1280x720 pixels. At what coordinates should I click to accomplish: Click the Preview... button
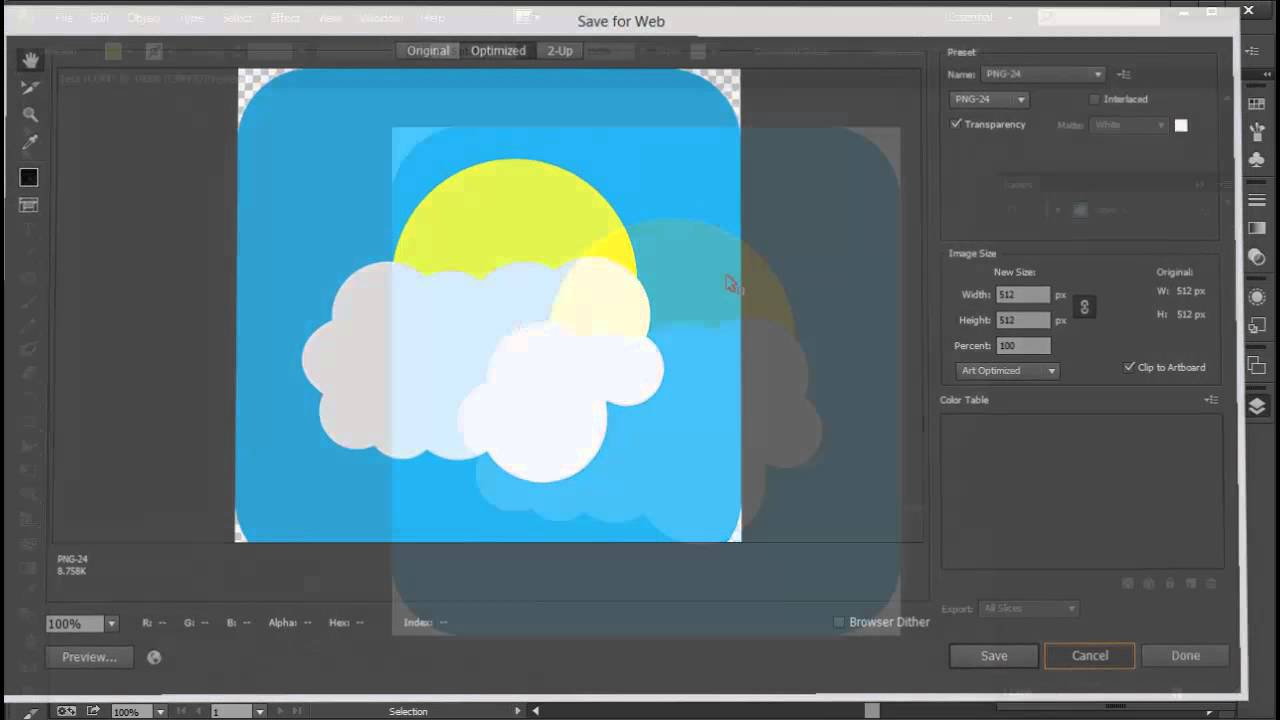89,657
